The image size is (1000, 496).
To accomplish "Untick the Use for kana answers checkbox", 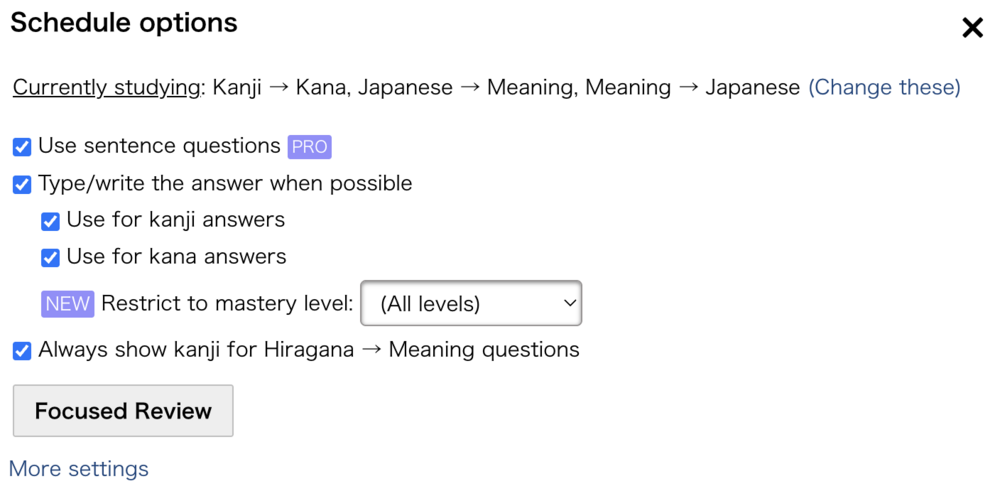I will tap(50, 258).
